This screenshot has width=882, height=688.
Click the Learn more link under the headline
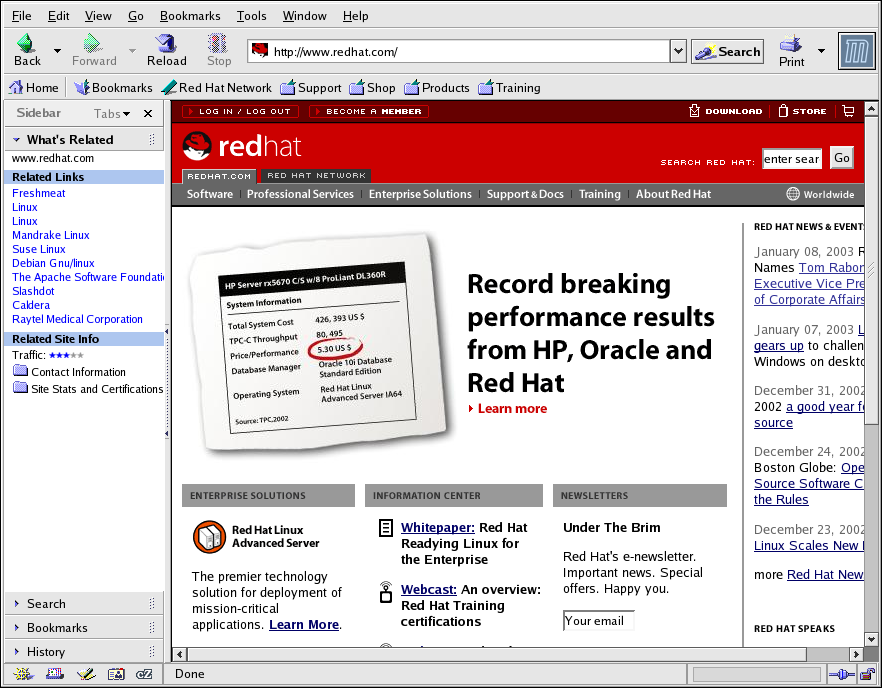[512, 409]
